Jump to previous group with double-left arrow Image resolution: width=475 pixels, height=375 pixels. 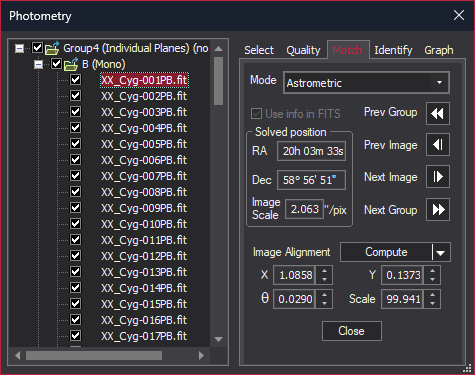tap(438, 114)
